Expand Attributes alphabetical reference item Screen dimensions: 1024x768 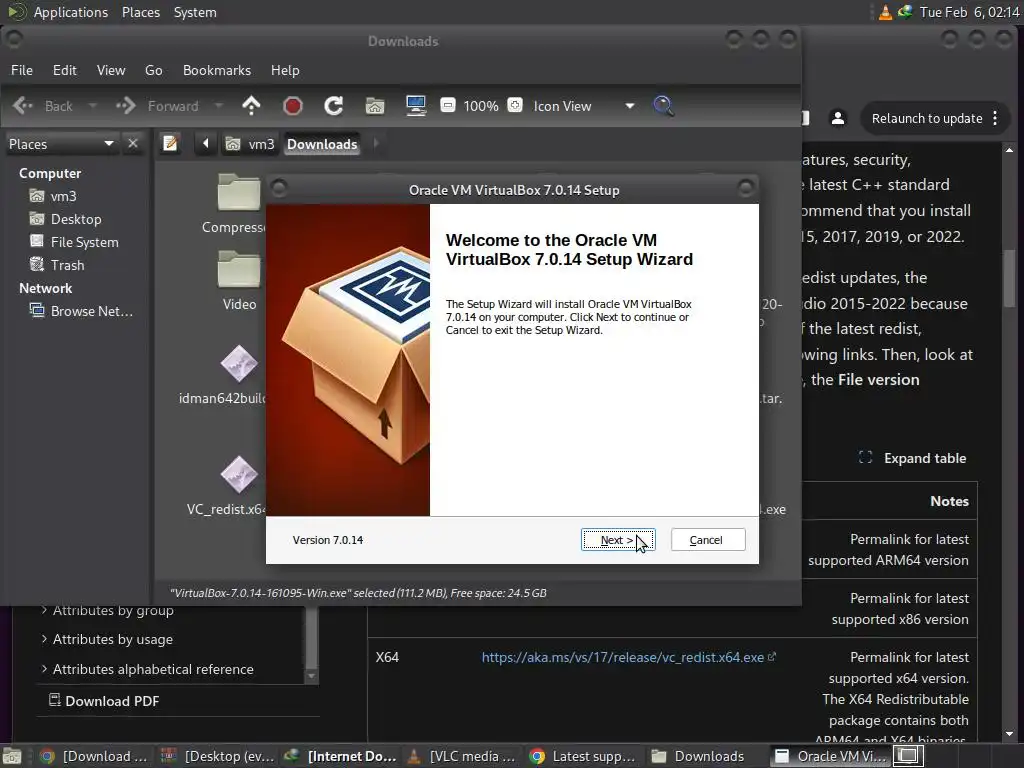pos(148,669)
